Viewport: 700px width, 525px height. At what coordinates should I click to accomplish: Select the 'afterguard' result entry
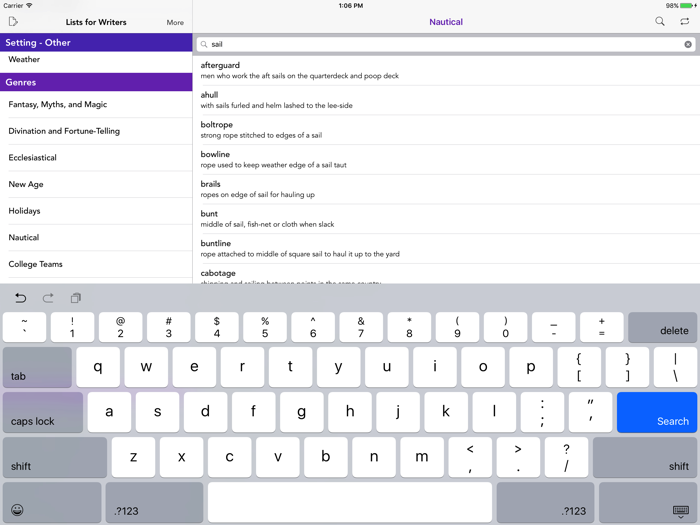click(x=446, y=71)
